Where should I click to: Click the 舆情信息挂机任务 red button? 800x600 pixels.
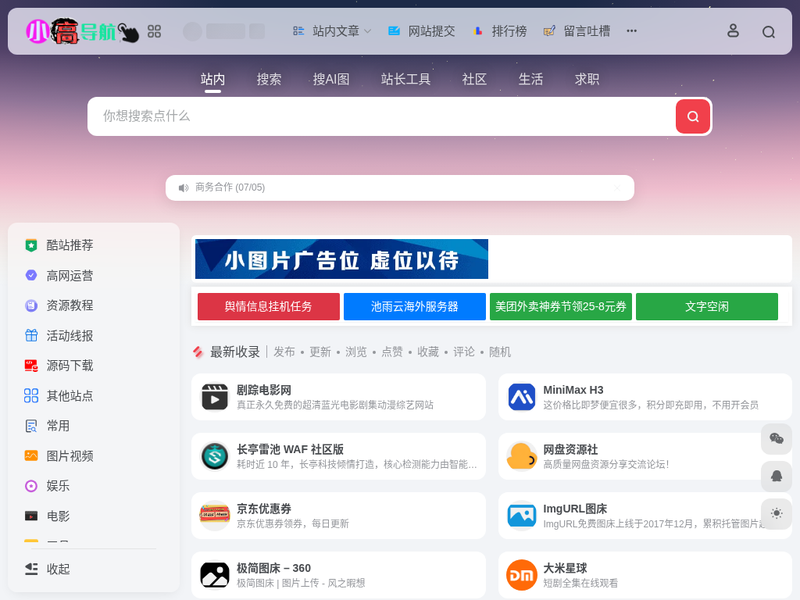268,307
